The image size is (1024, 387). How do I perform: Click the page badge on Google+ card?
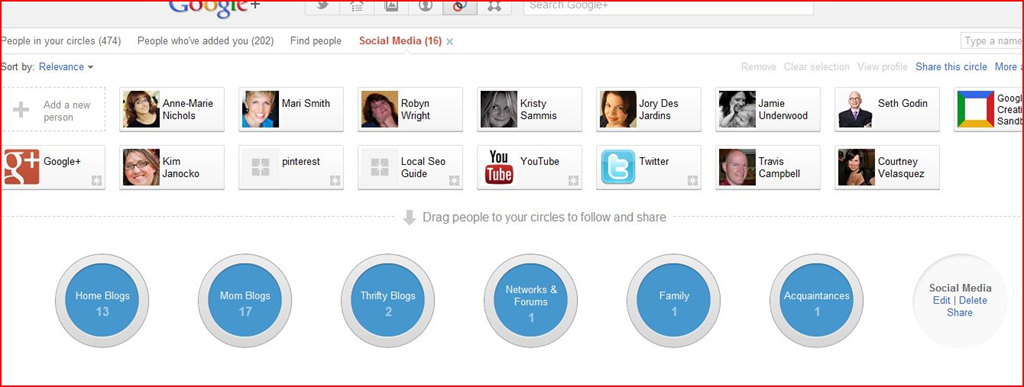pos(97,181)
